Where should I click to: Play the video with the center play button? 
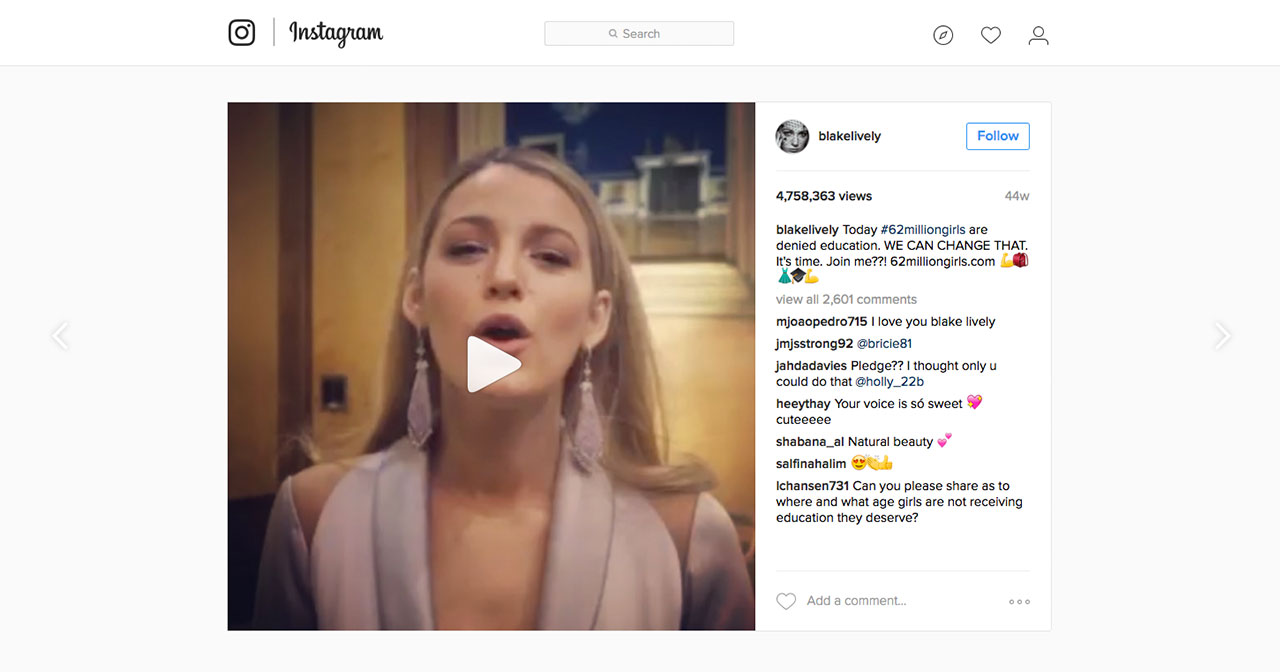pyautogui.click(x=492, y=365)
